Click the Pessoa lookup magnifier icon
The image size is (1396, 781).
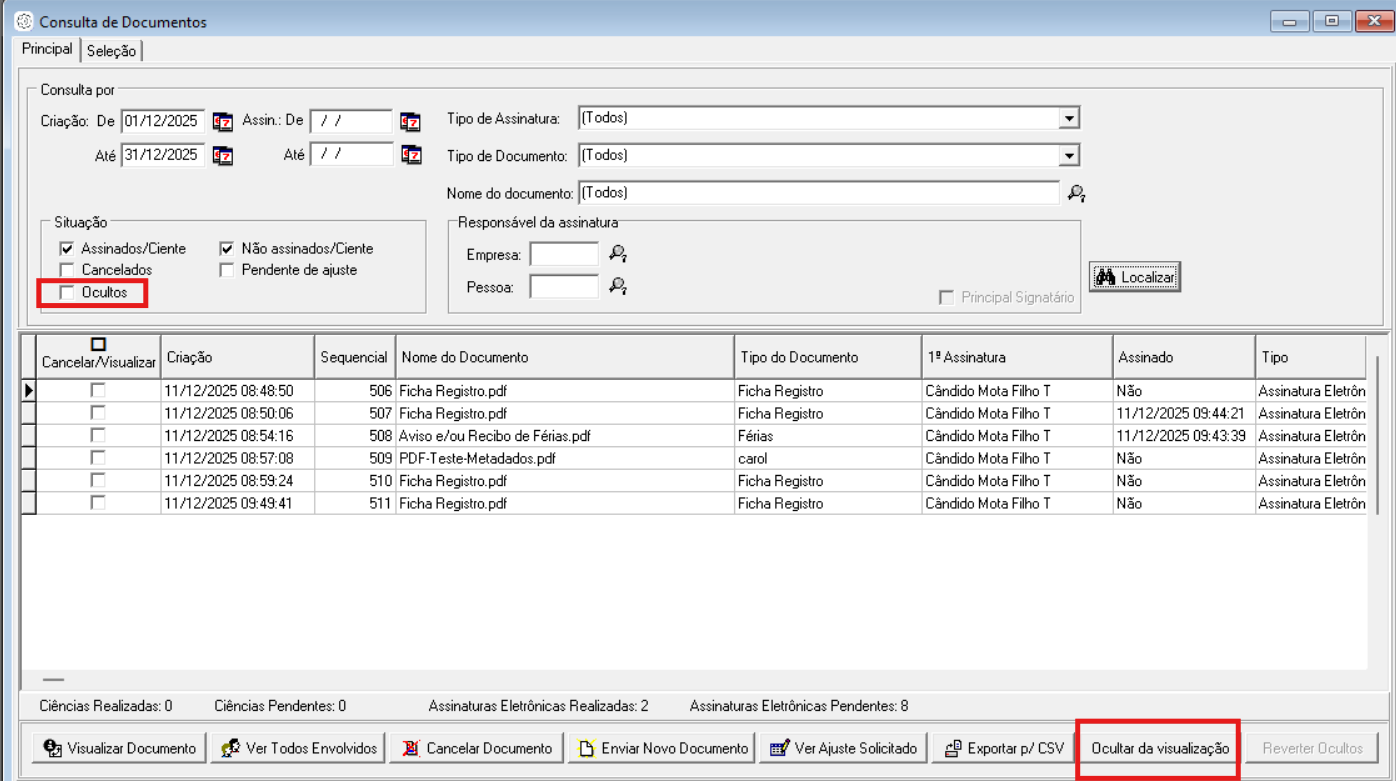(x=618, y=287)
